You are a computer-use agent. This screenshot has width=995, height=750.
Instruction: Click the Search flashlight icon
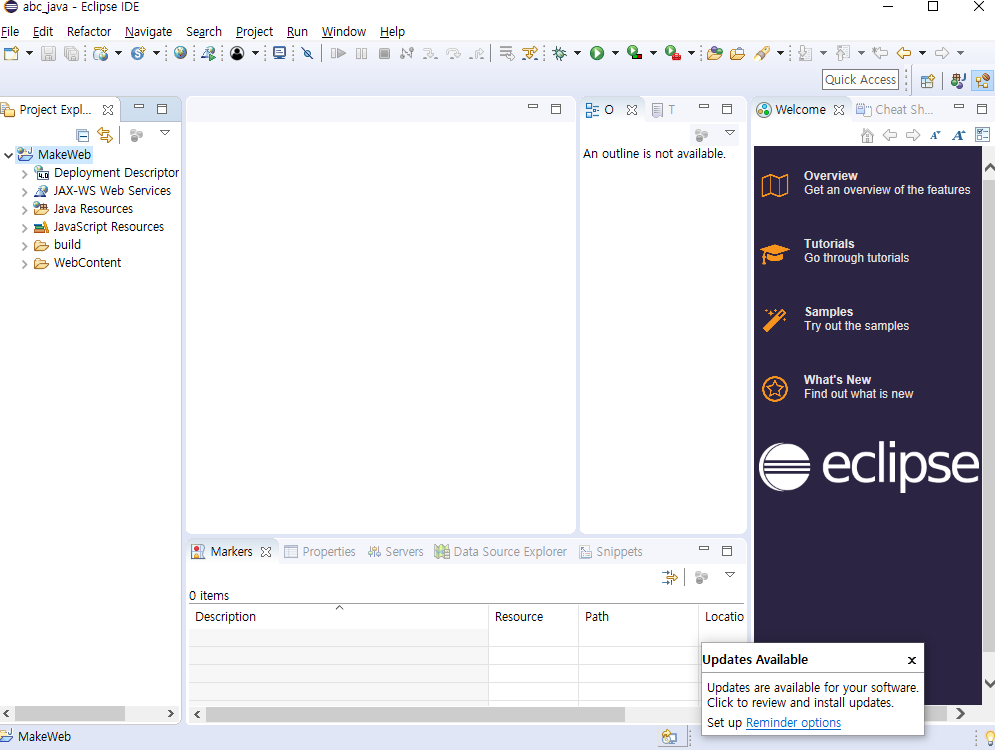click(762, 53)
